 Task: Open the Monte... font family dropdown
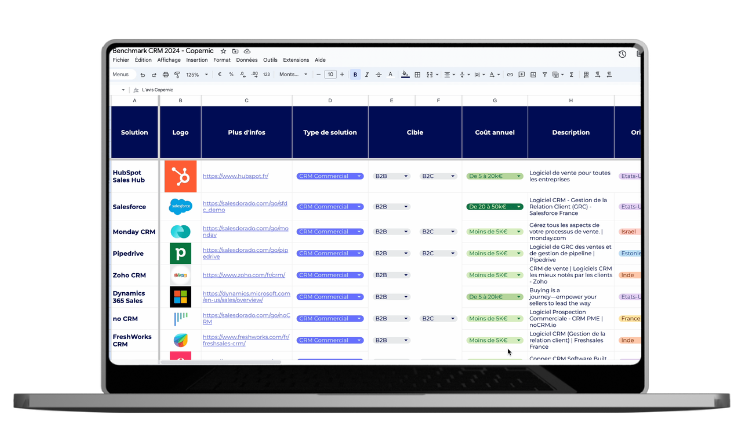[x=293, y=75]
